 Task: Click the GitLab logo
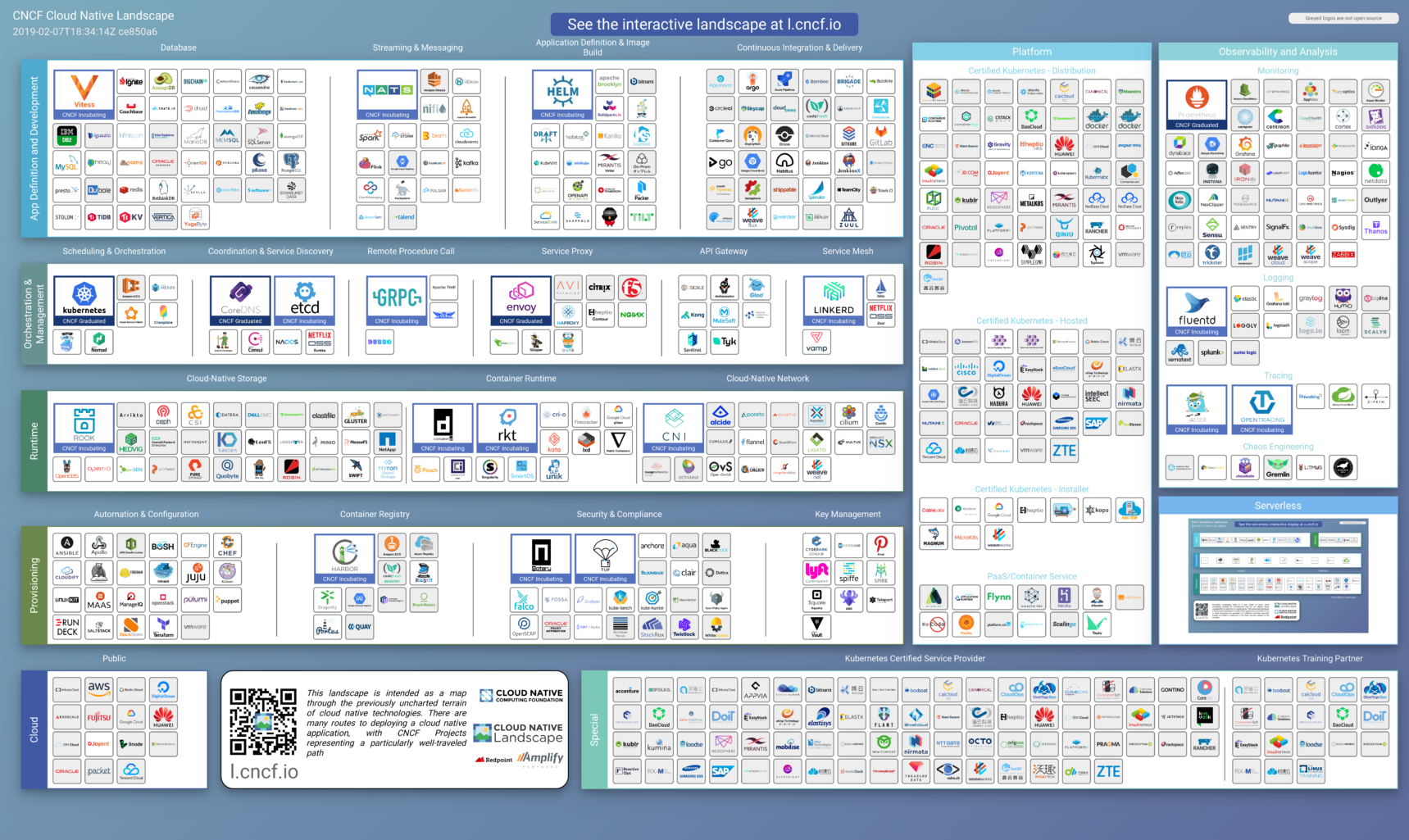point(881,136)
